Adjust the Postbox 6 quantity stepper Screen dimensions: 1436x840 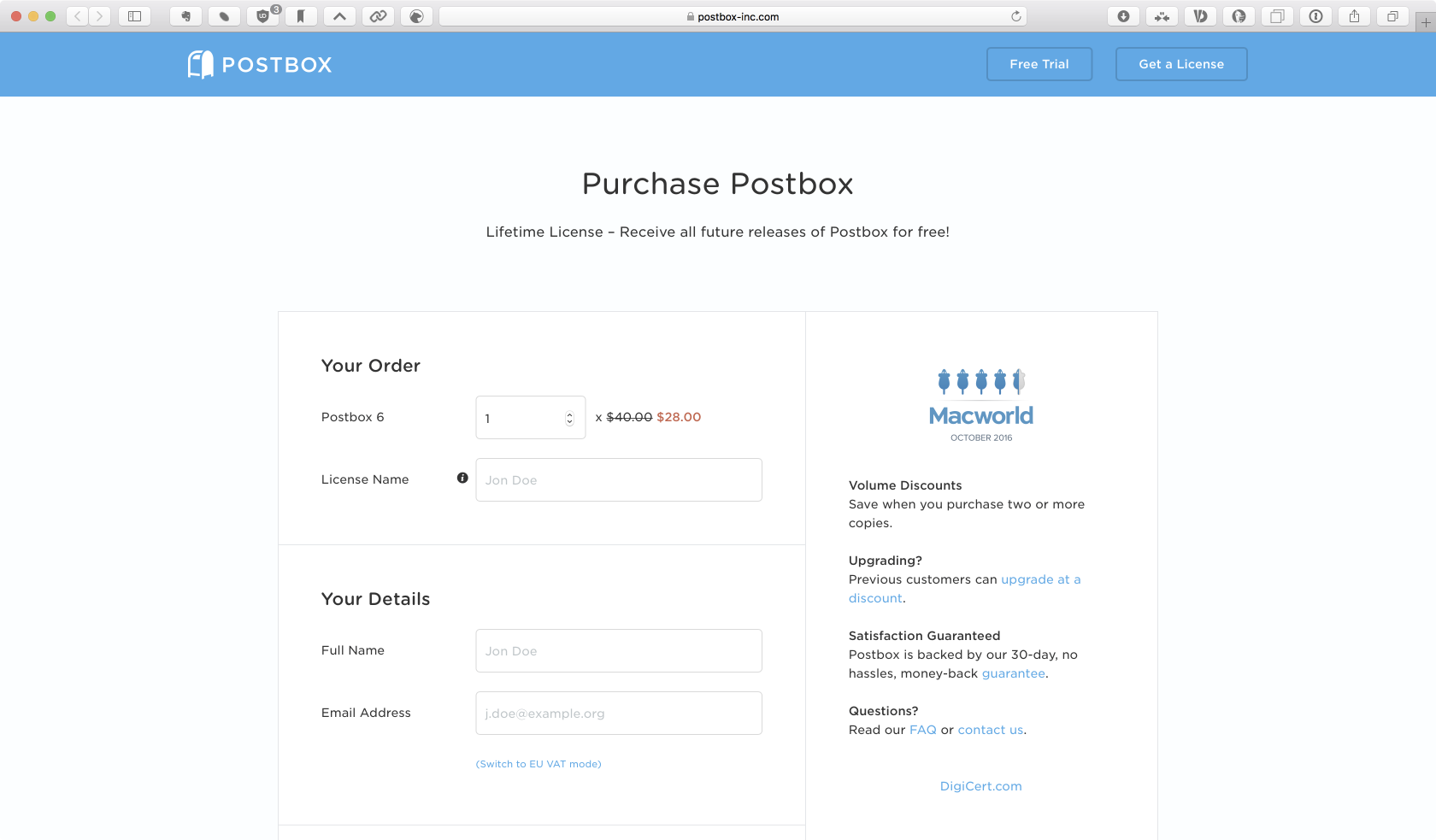pos(569,418)
